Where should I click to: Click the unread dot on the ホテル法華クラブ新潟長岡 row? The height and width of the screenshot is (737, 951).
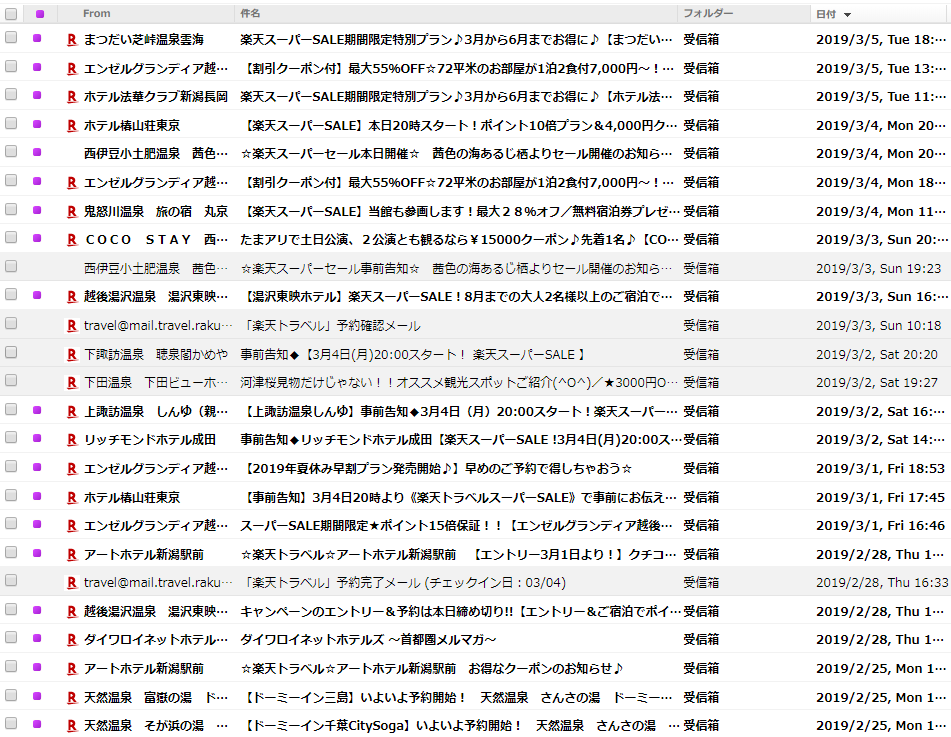point(37,95)
